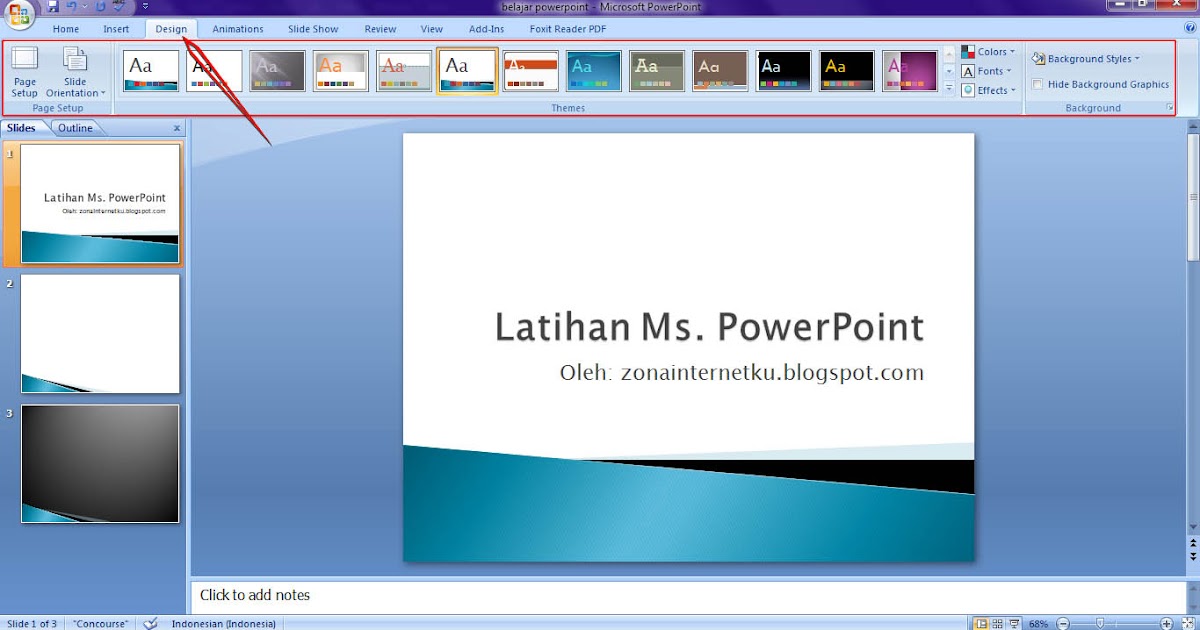The height and width of the screenshot is (630, 1200).
Task: Click the Save icon in Quick Access
Action: coord(52,6)
